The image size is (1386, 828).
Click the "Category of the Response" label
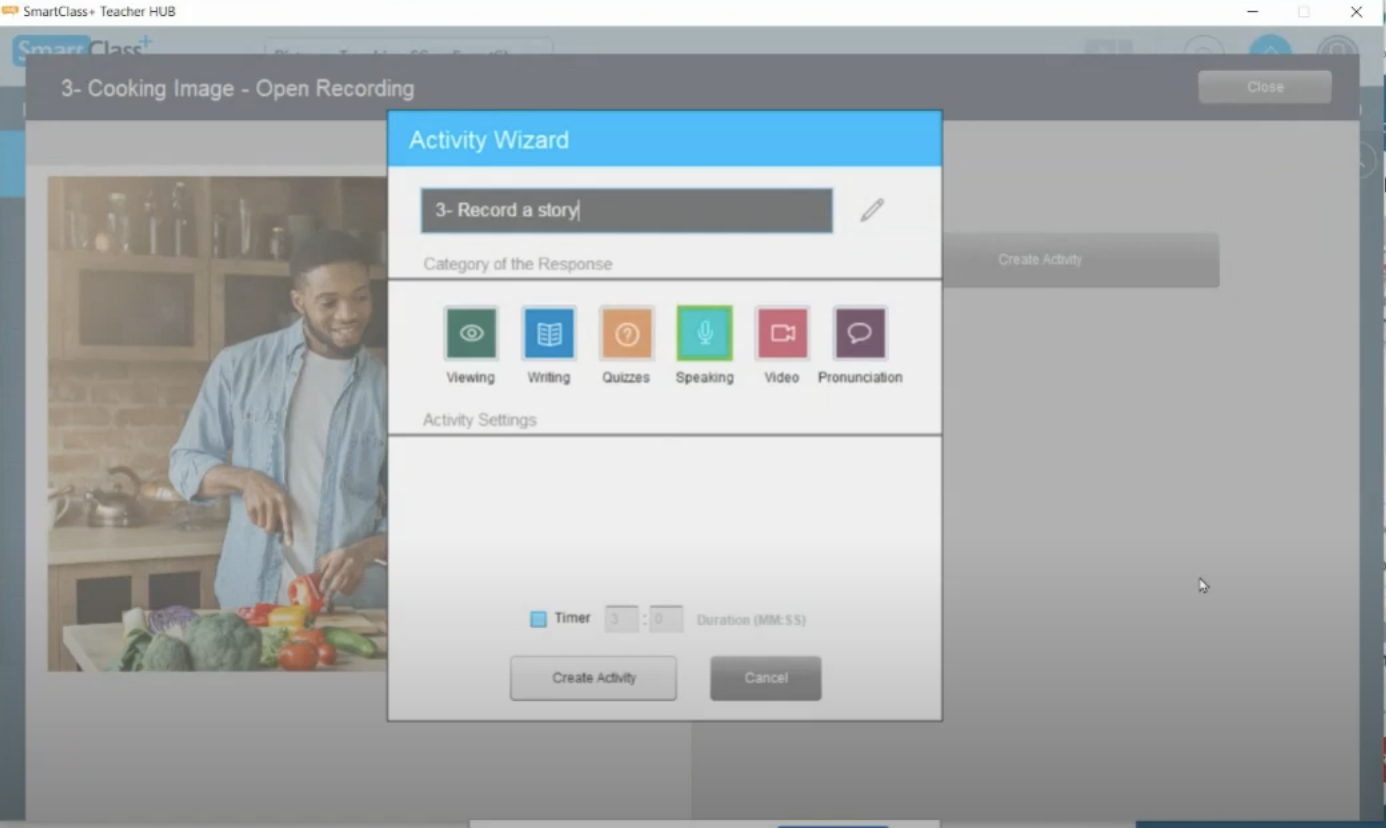518,264
